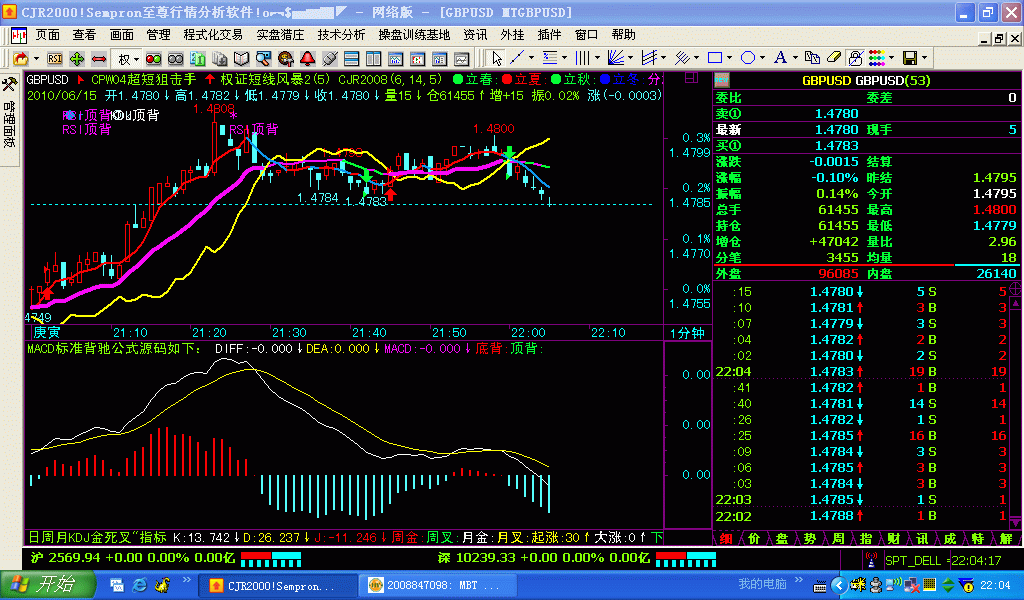1024x600 pixels.
Task: Expand dropdown arrow next to folder icon
Action: click(x=36, y=59)
